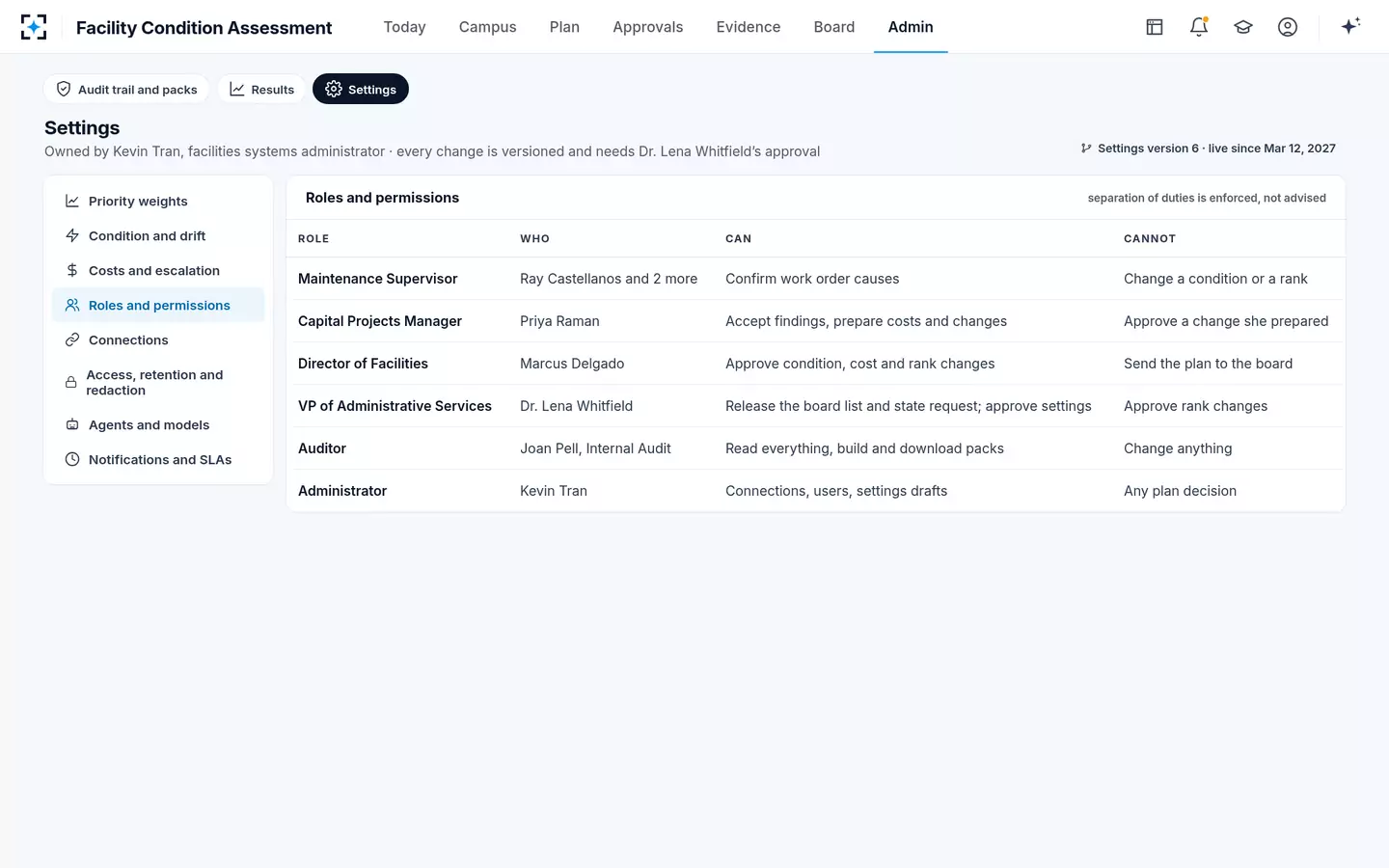Open the Campus tab

tap(487, 27)
